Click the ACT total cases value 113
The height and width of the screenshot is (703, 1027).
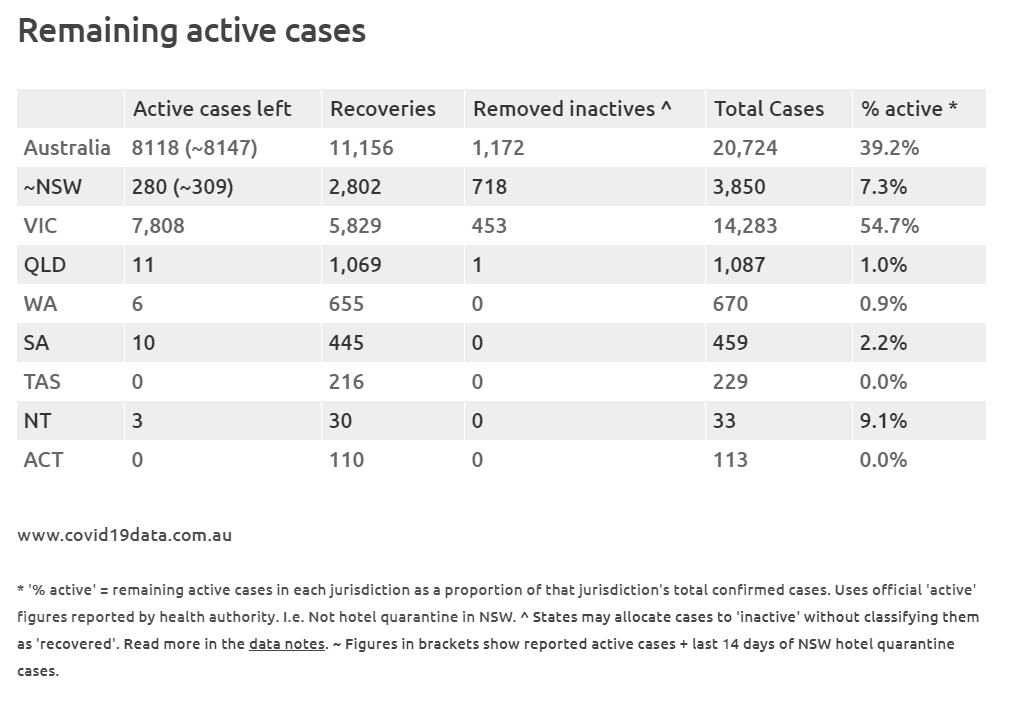coord(730,460)
